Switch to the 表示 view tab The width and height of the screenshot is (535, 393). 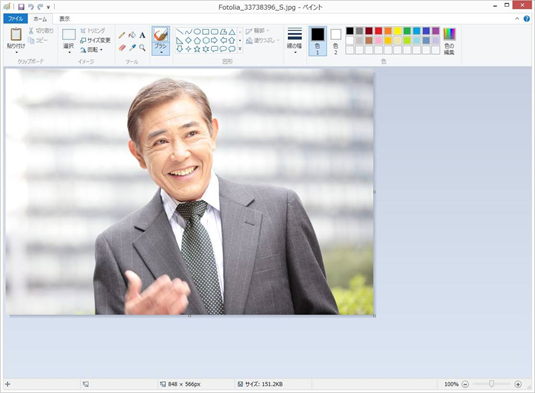point(65,19)
